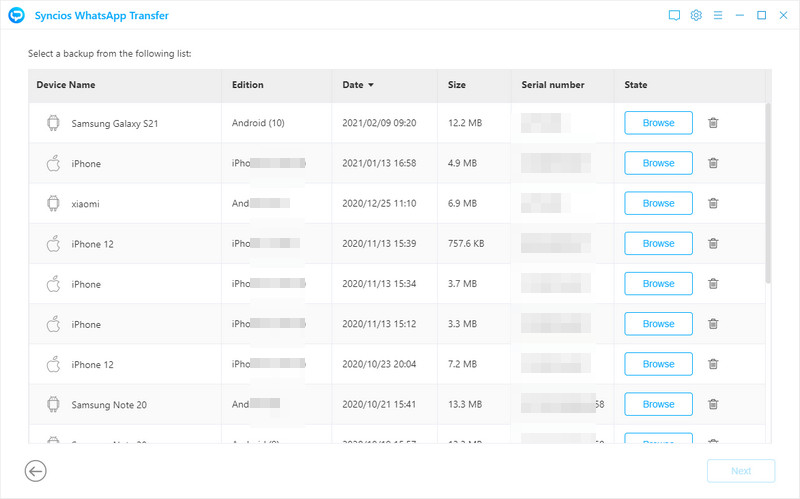The width and height of the screenshot is (800, 499).
Task: Click the Apple icon of the 3.3 MB iPhone backup
Action: pos(53,323)
